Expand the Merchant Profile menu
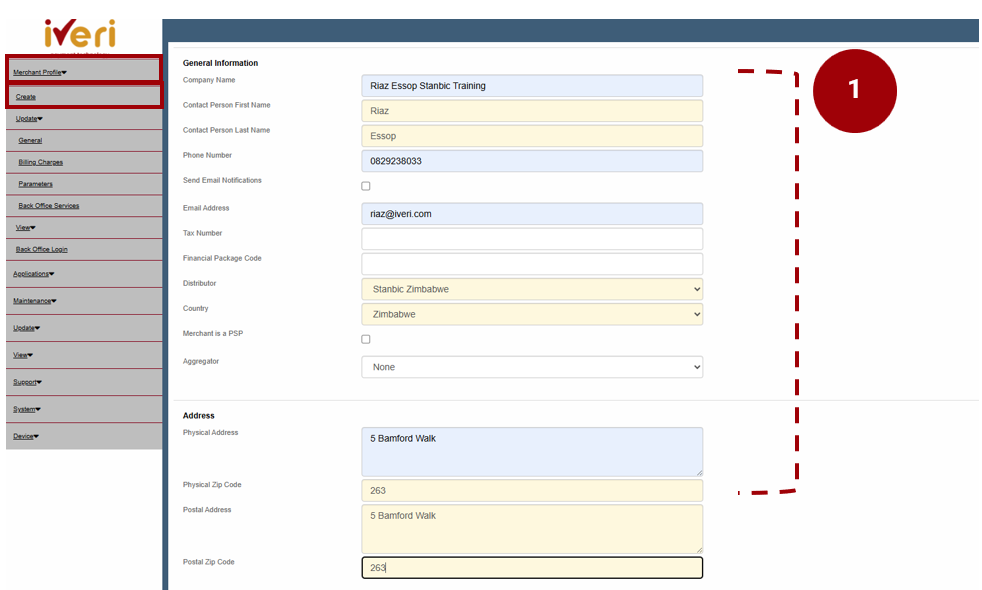The height and width of the screenshot is (590, 982). coord(40,73)
